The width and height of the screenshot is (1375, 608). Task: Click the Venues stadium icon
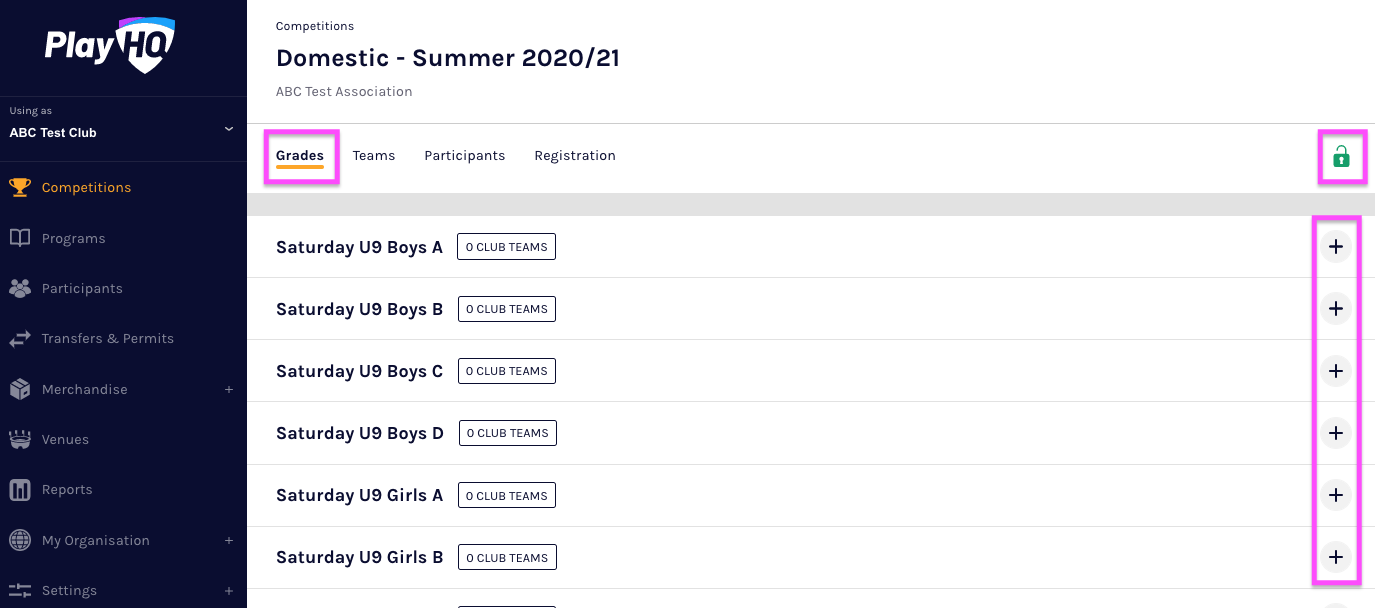(x=20, y=439)
